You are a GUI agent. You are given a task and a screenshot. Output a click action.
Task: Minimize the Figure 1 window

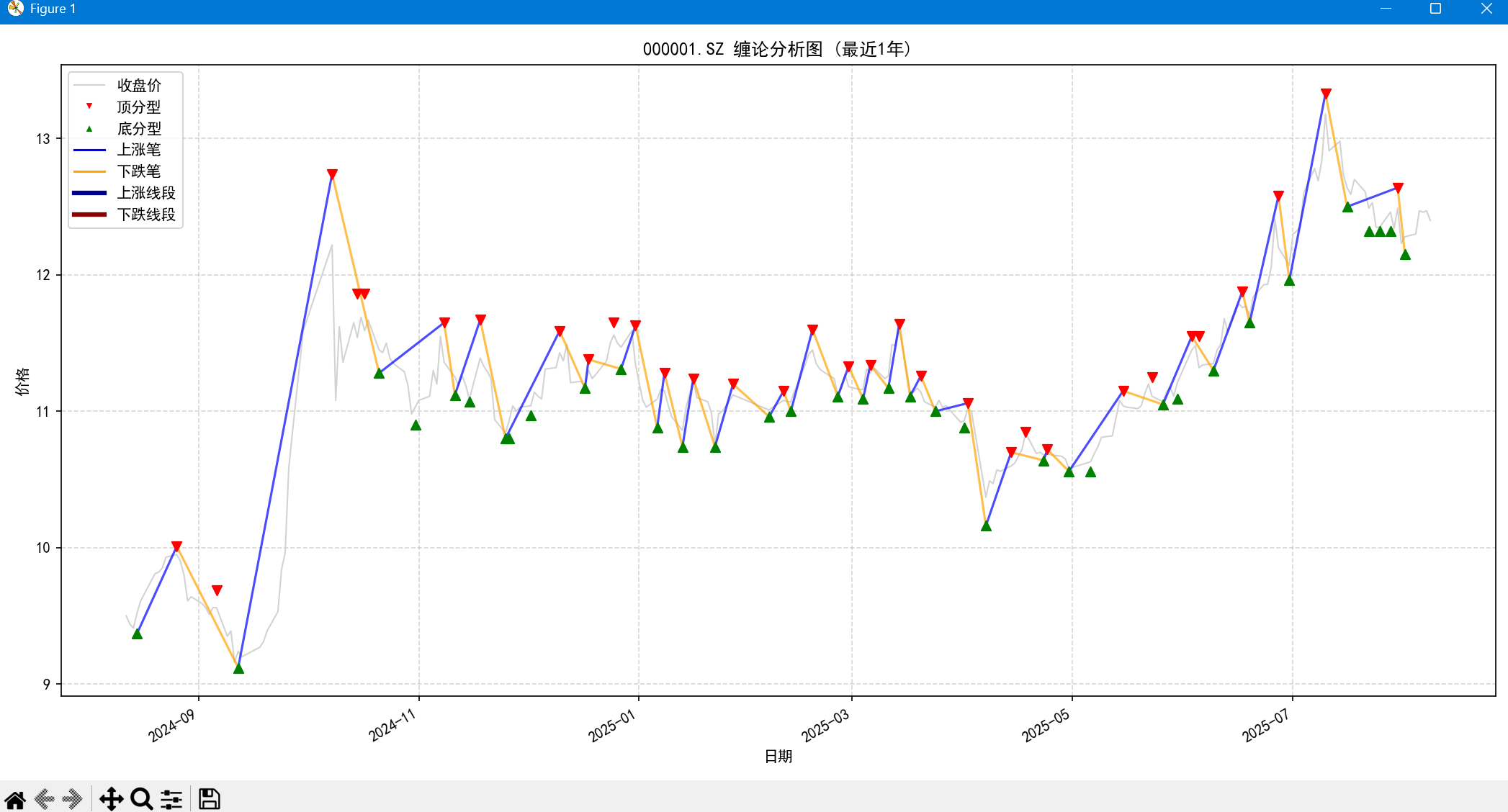pyautogui.click(x=1386, y=9)
